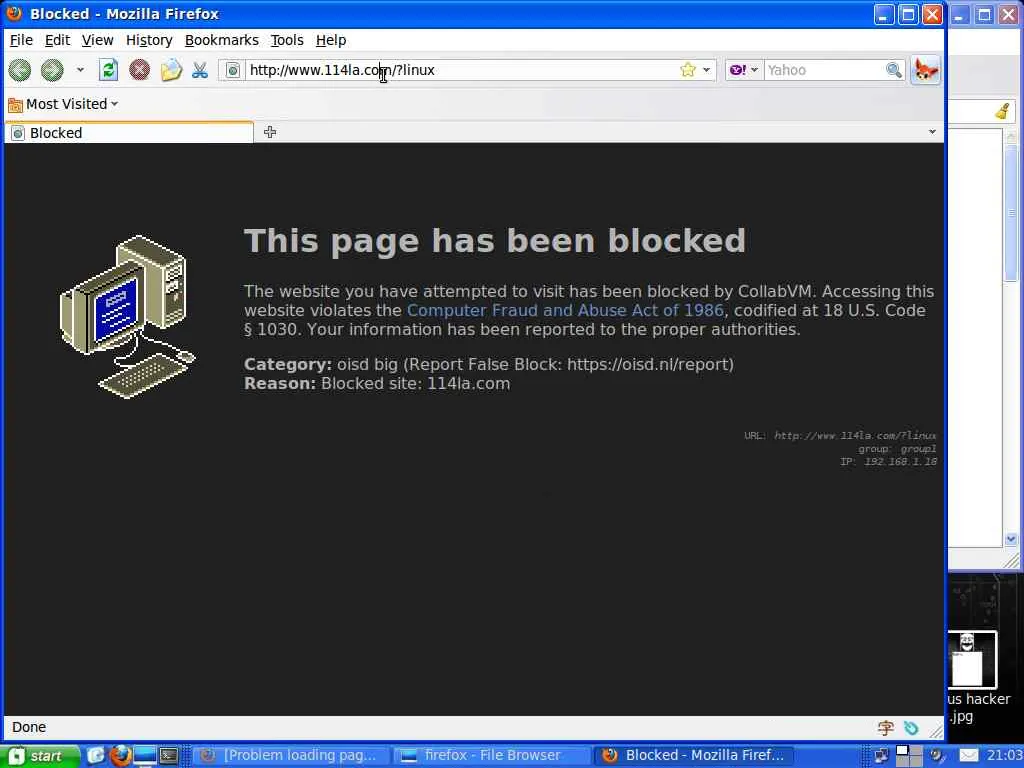This screenshot has height=768, width=1024.
Task: Open the File menu
Action: click(x=21, y=40)
